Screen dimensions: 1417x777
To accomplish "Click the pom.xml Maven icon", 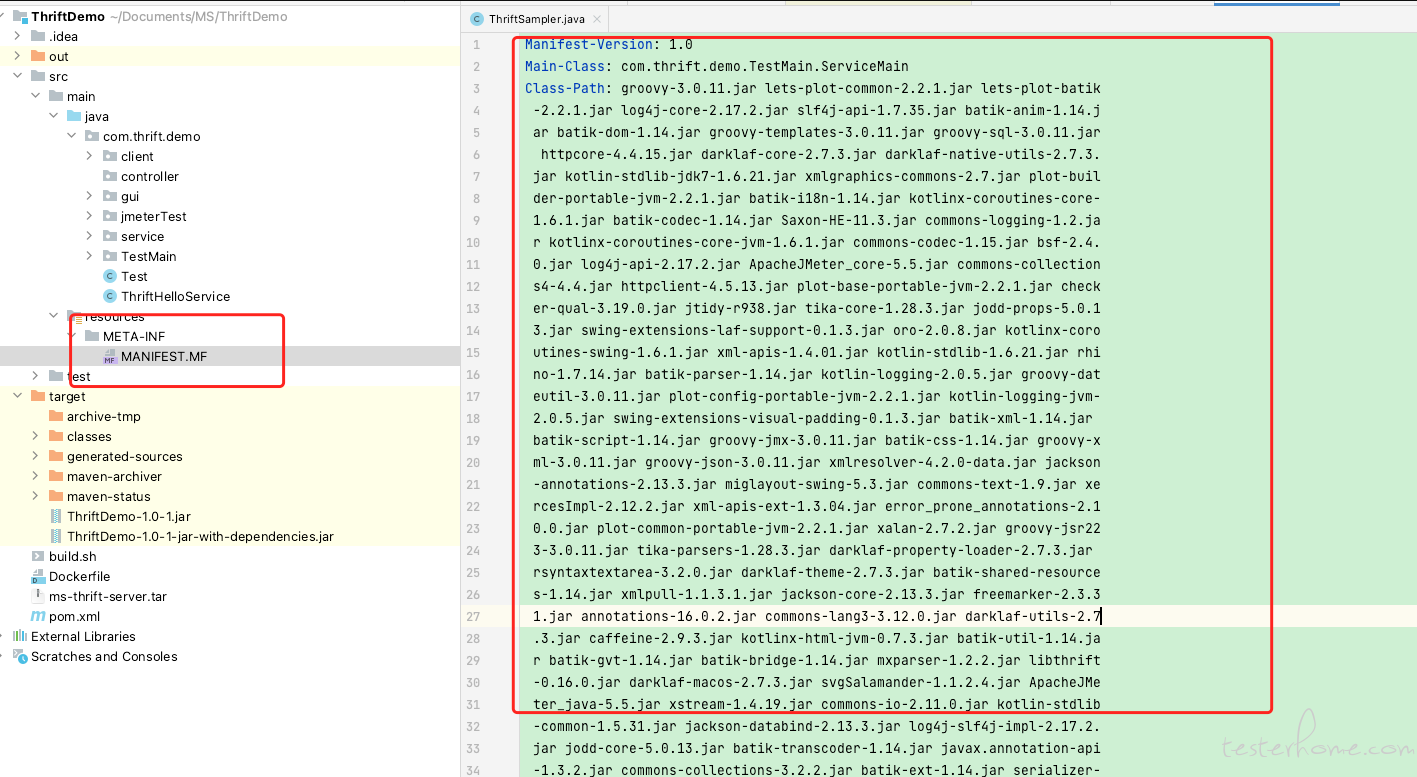I will pyautogui.click(x=38, y=616).
